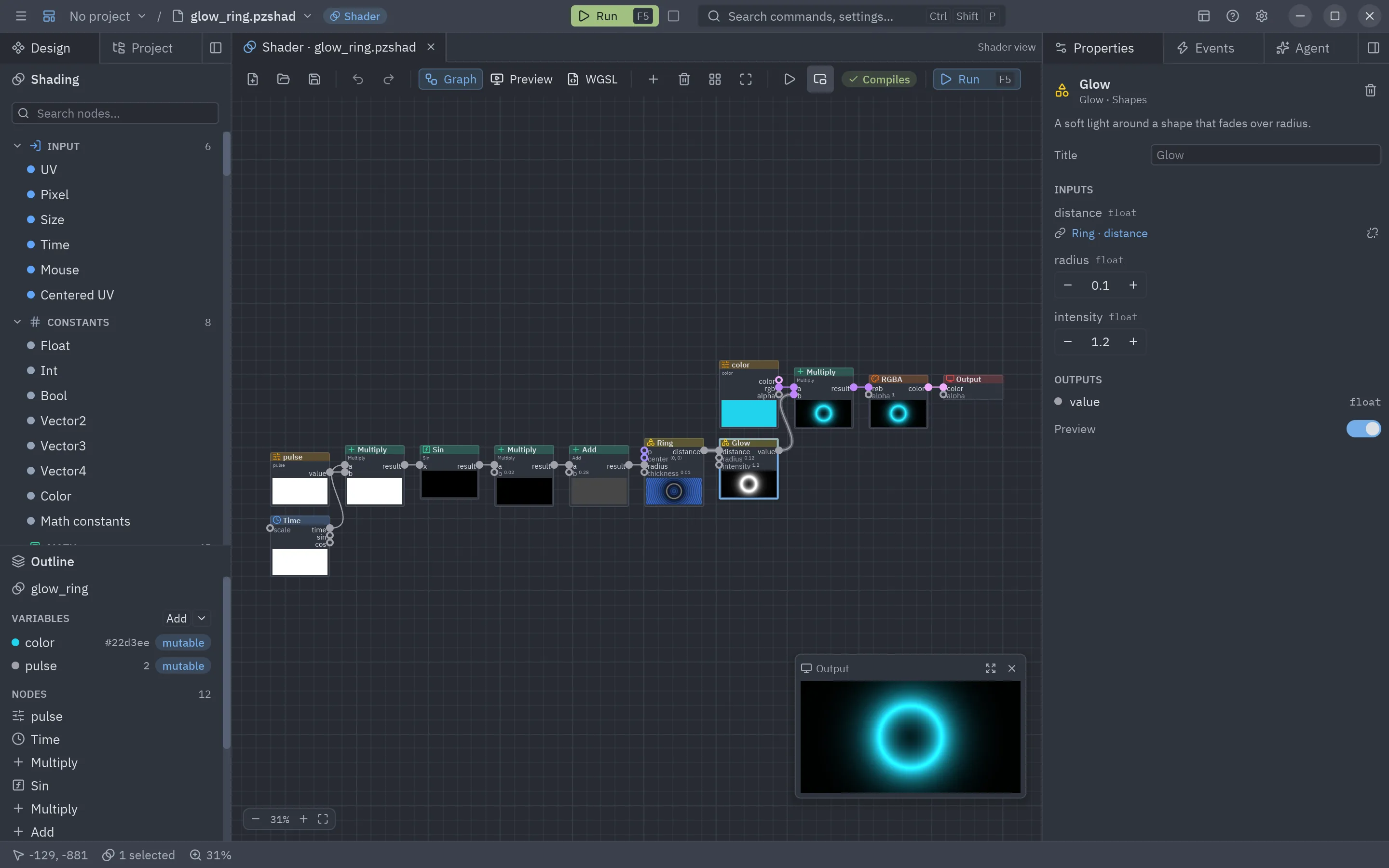Toggle the right sidebar panel icon
Viewport: 1389px width, 868px height.
click(1374, 48)
